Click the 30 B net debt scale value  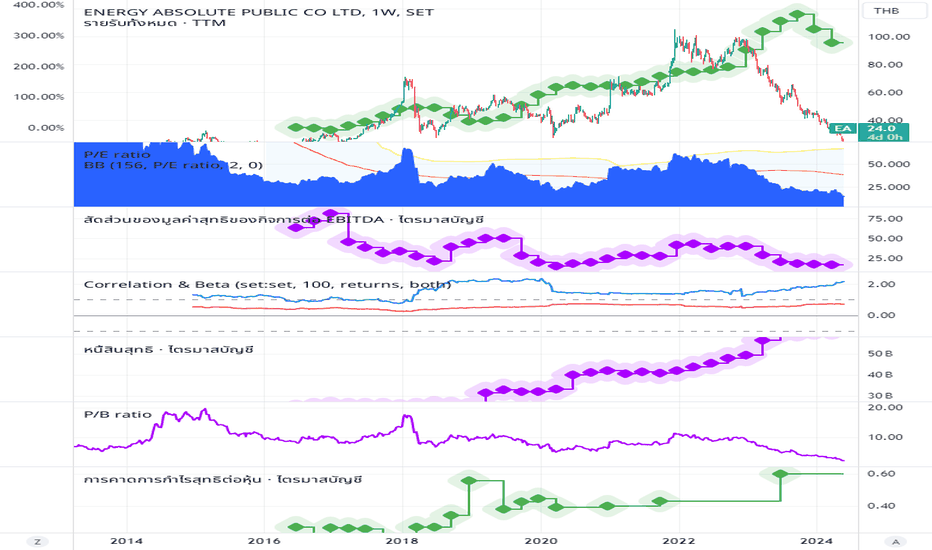[880, 395]
